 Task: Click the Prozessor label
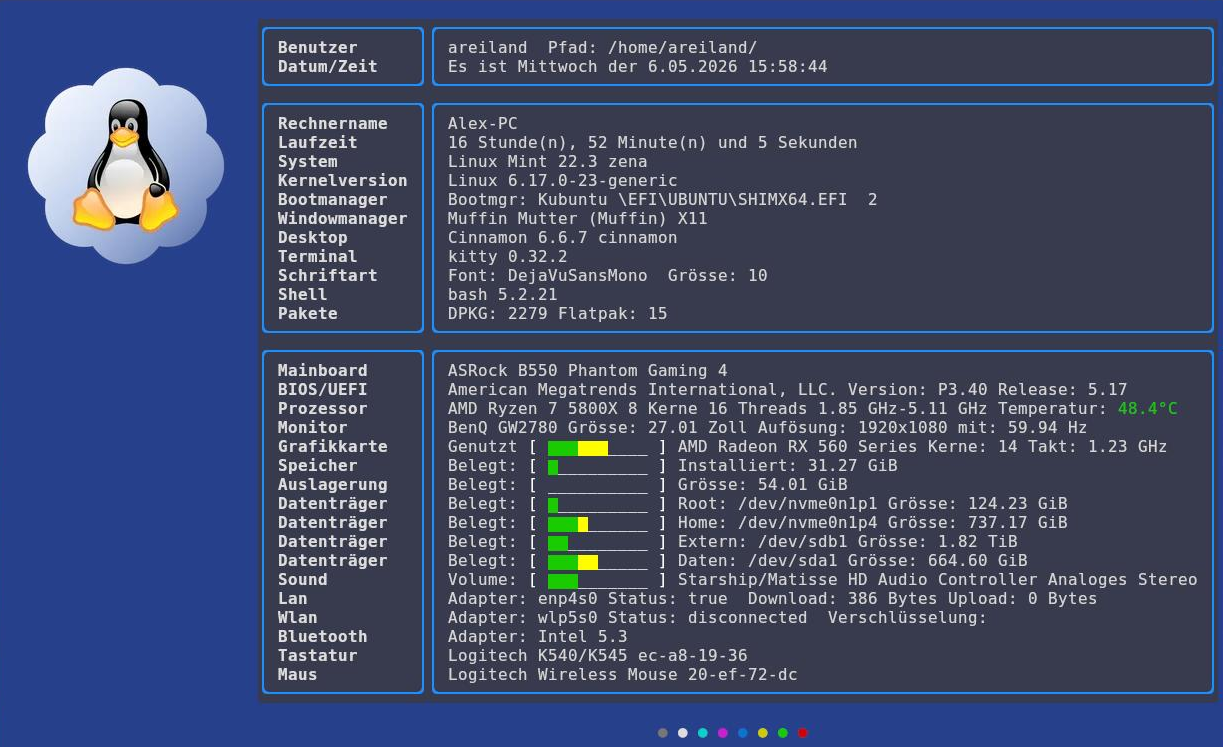pos(323,409)
